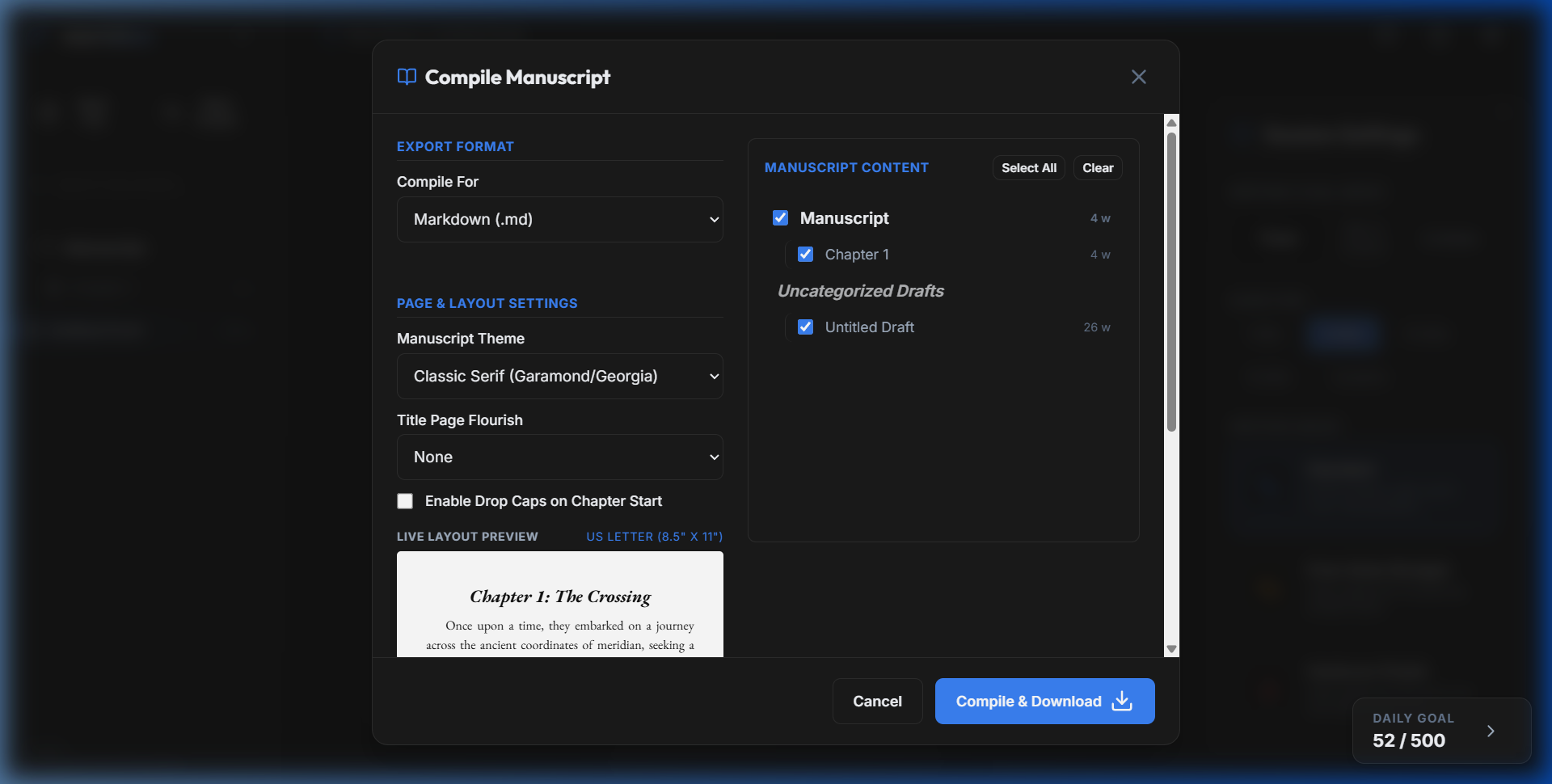Open the Manuscript Theme dropdown

click(x=559, y=376)
